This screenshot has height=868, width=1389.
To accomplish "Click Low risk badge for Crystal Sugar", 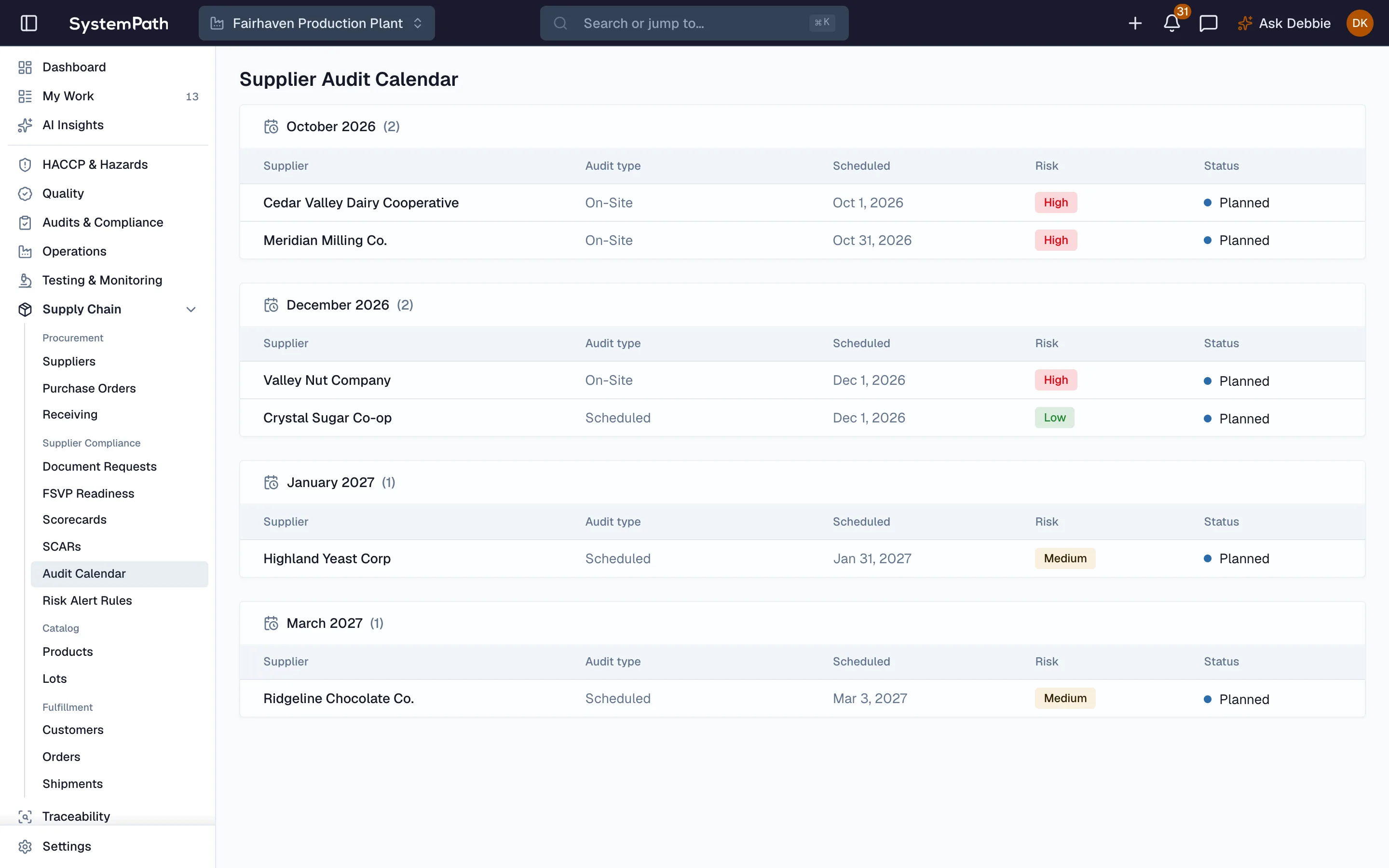I will point(1054,418).
